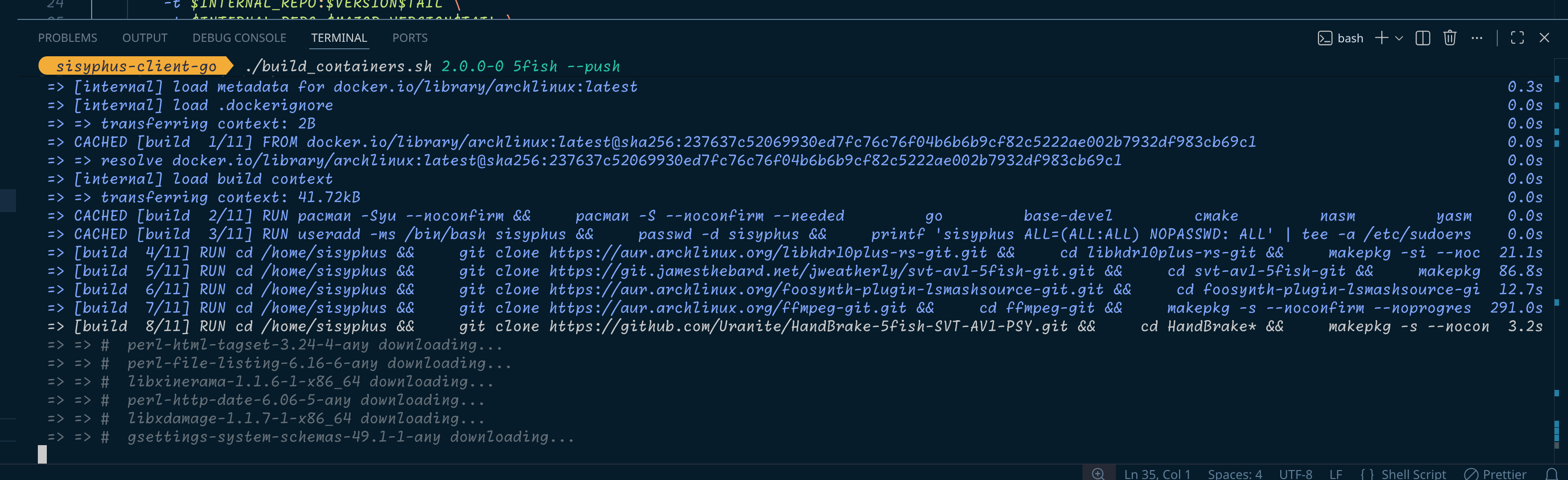Select file encoding UTF-8 in status bar
The height and width of the screenshot is (480, 1568).
click(1295, 474)
